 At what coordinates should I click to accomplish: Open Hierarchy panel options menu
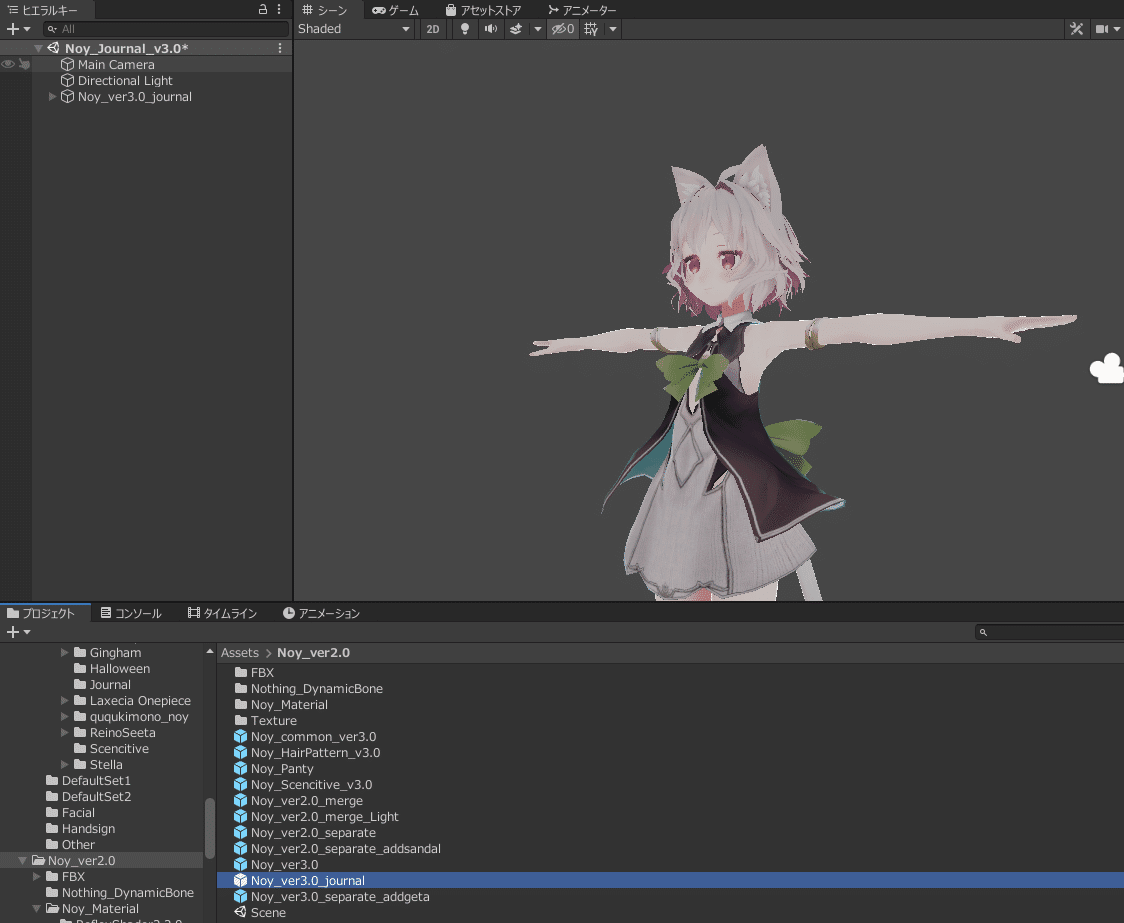(x=279, y=9)
